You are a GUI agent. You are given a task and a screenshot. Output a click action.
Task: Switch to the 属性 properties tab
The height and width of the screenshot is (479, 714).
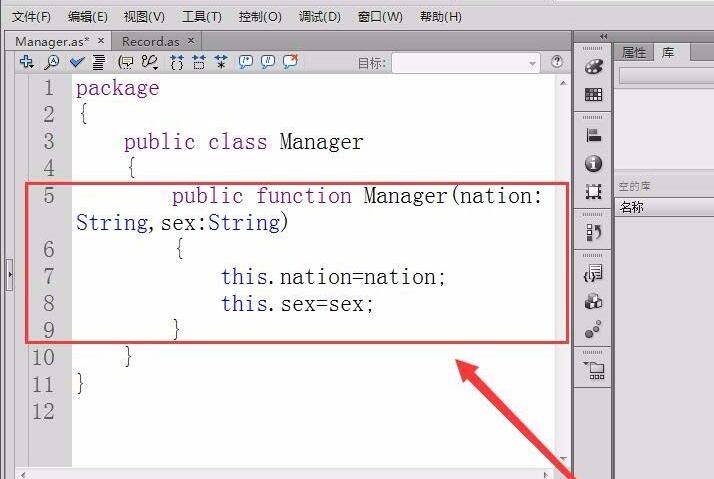click(x=634, y=52)
